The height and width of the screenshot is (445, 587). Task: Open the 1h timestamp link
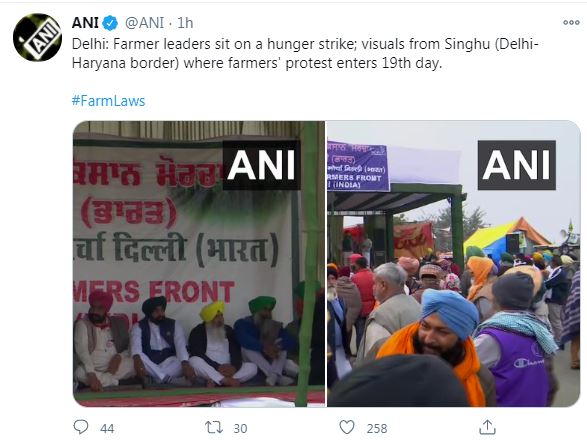click(185, 23)
